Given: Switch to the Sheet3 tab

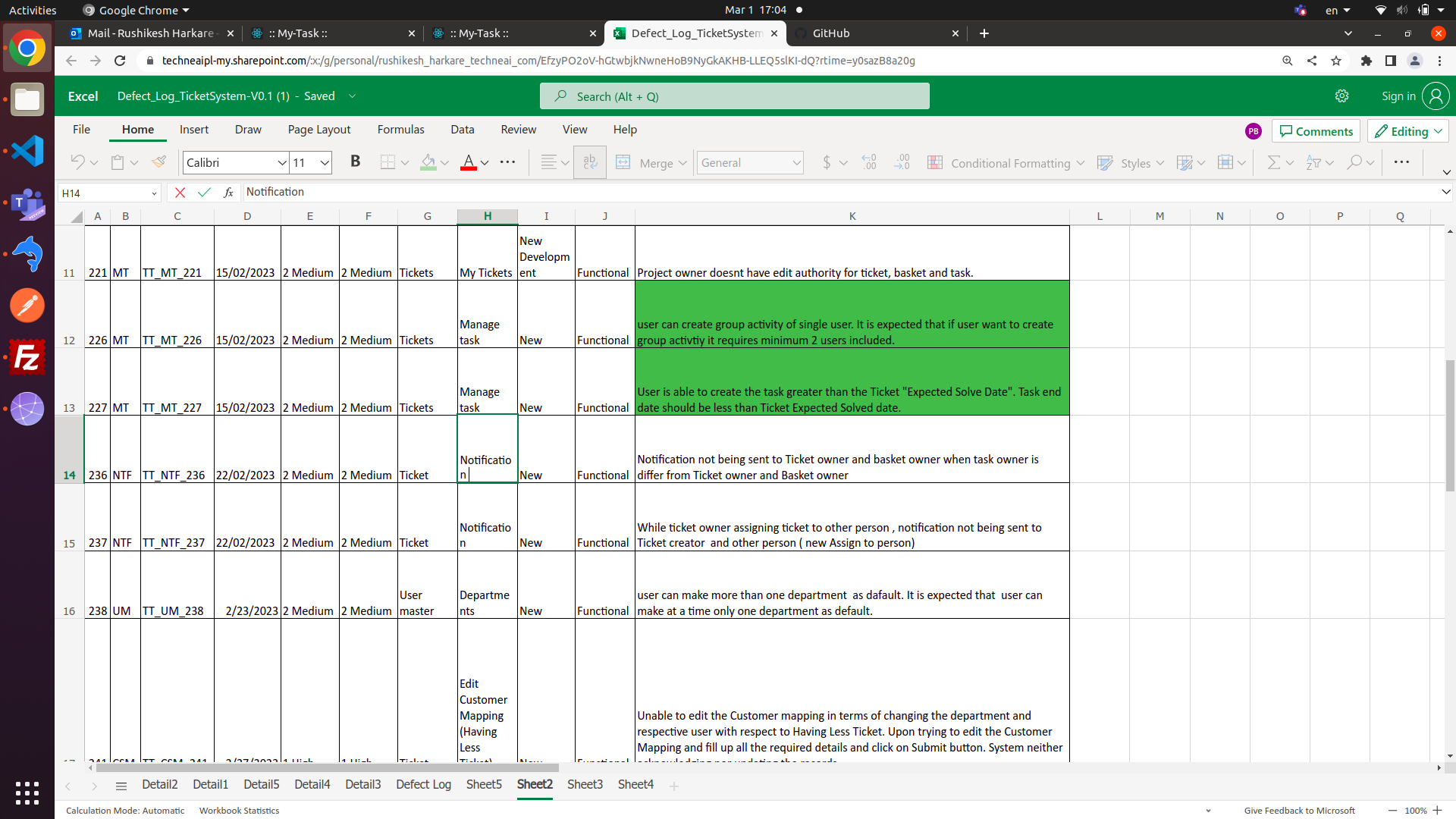Looking at the screenshot, I should [x=585, y=785].
